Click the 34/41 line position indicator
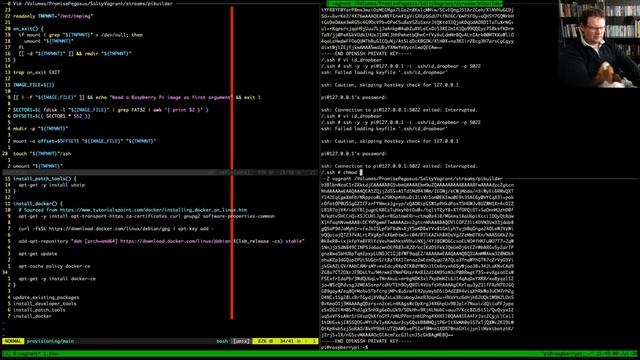The image size is (640, 360). 288,341
